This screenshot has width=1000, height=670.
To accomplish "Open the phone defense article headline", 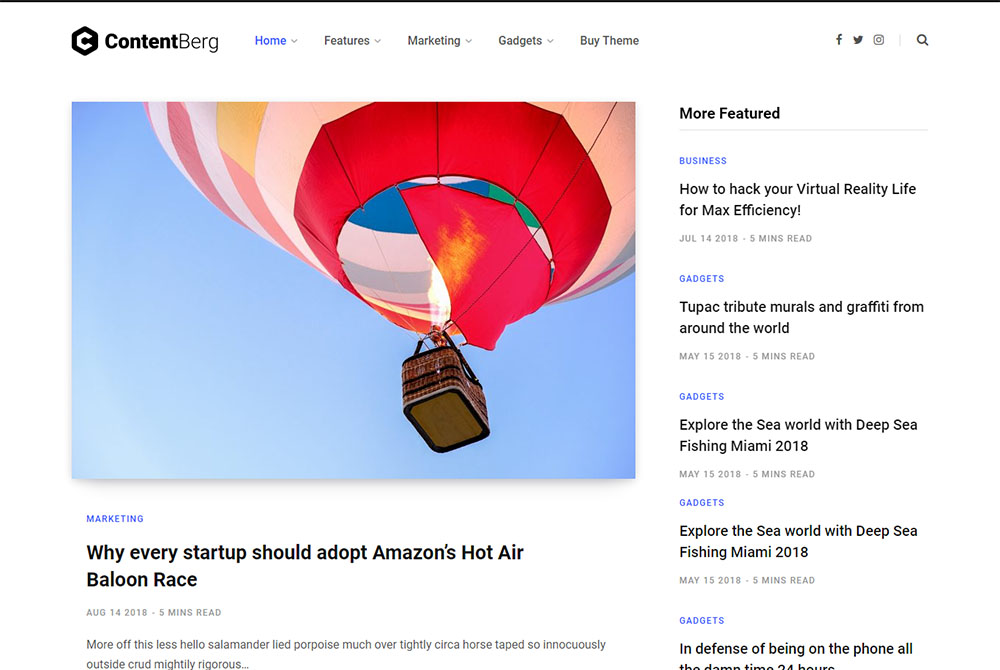I will [x=796, y=649].
